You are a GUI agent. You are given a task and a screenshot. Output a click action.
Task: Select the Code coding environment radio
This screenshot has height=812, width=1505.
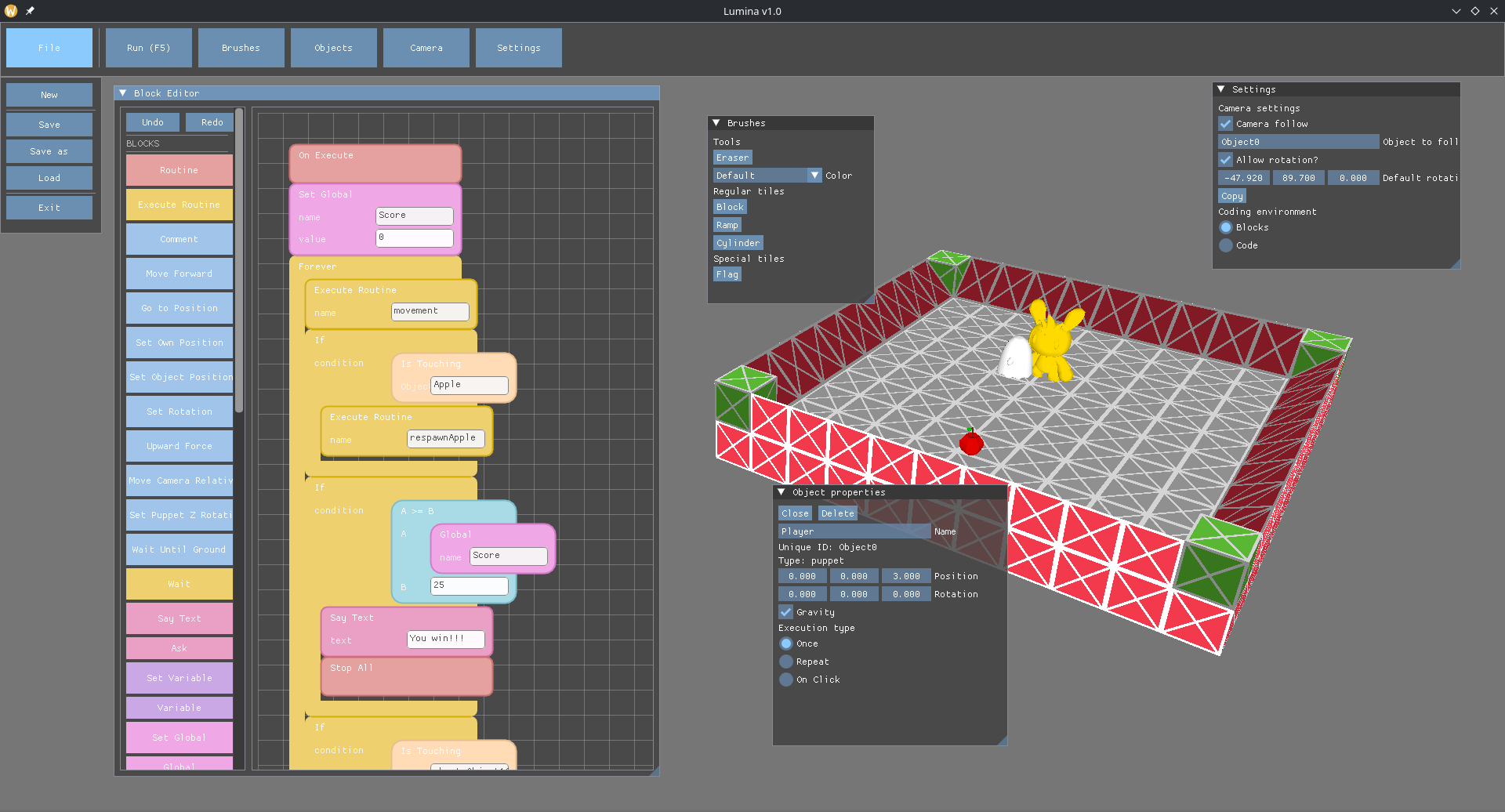click(x=1226, y=245)
